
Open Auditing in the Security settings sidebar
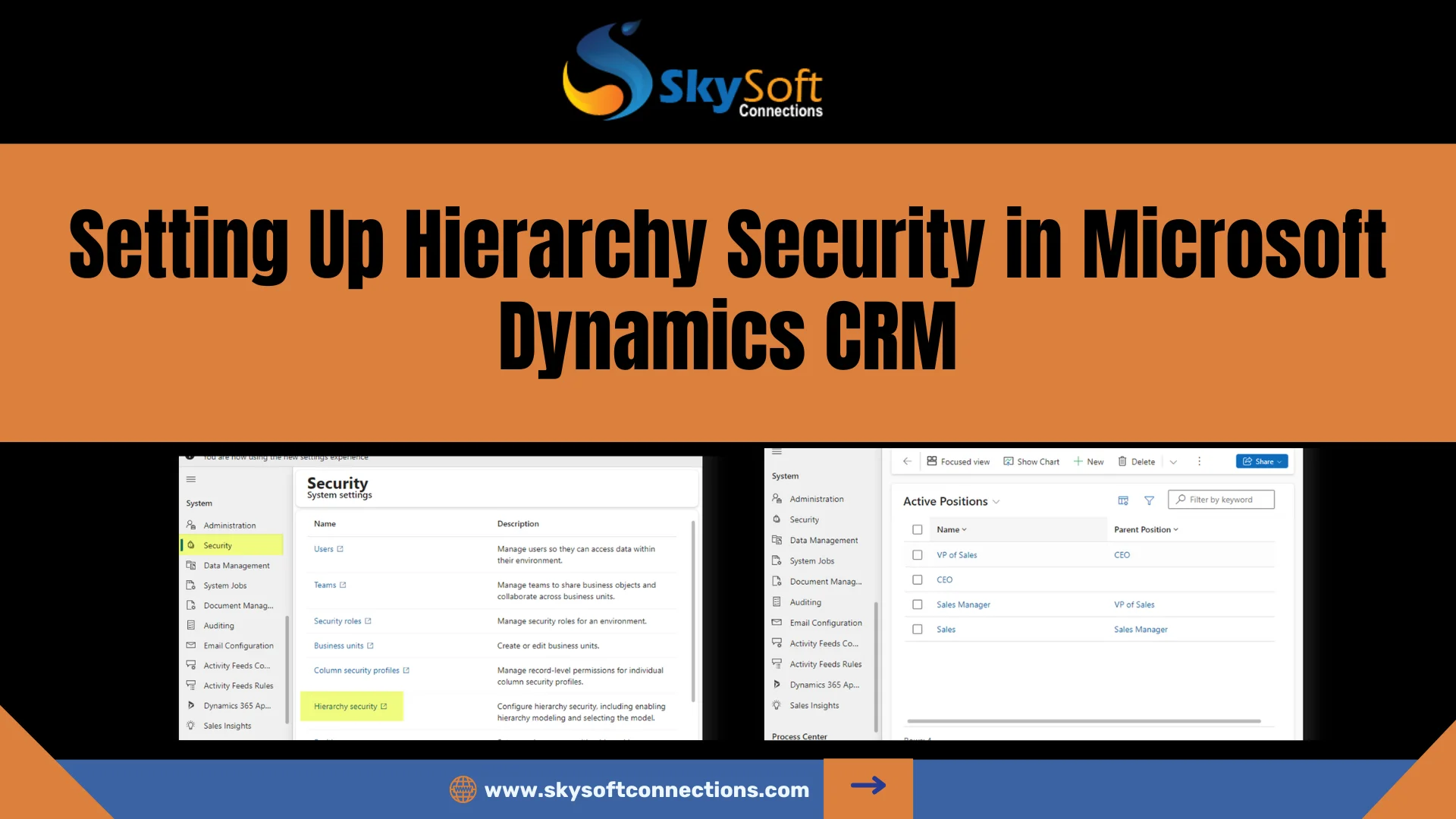(211, 626)
